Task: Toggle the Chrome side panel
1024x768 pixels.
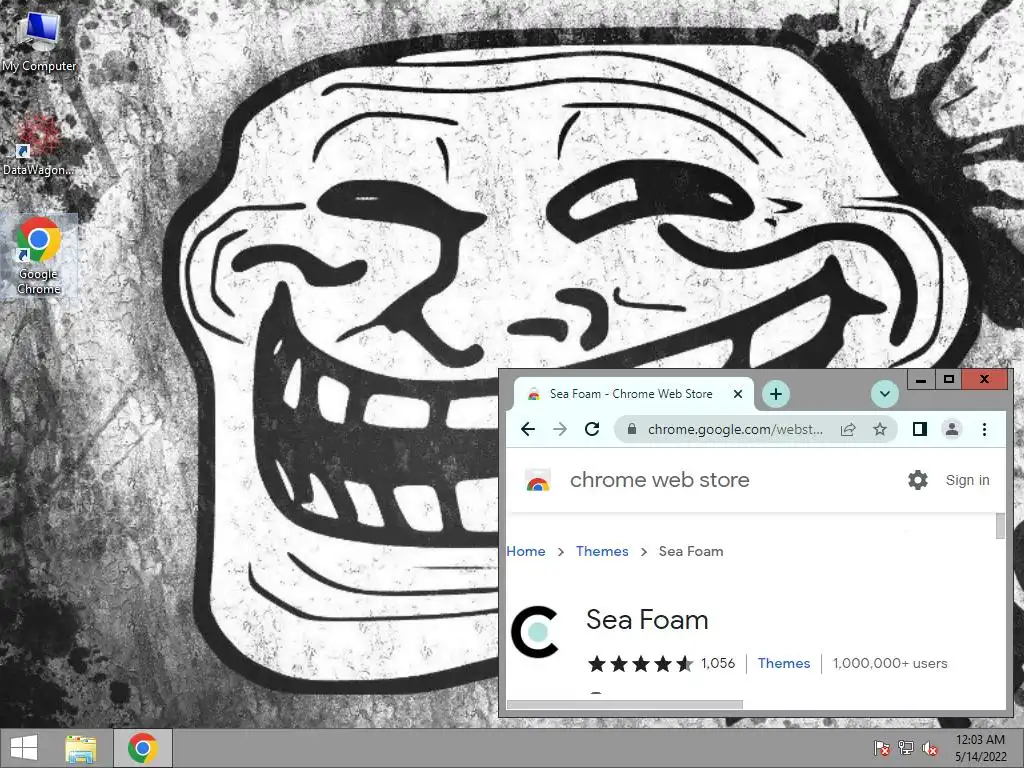Action: click(x=920, y=429)
